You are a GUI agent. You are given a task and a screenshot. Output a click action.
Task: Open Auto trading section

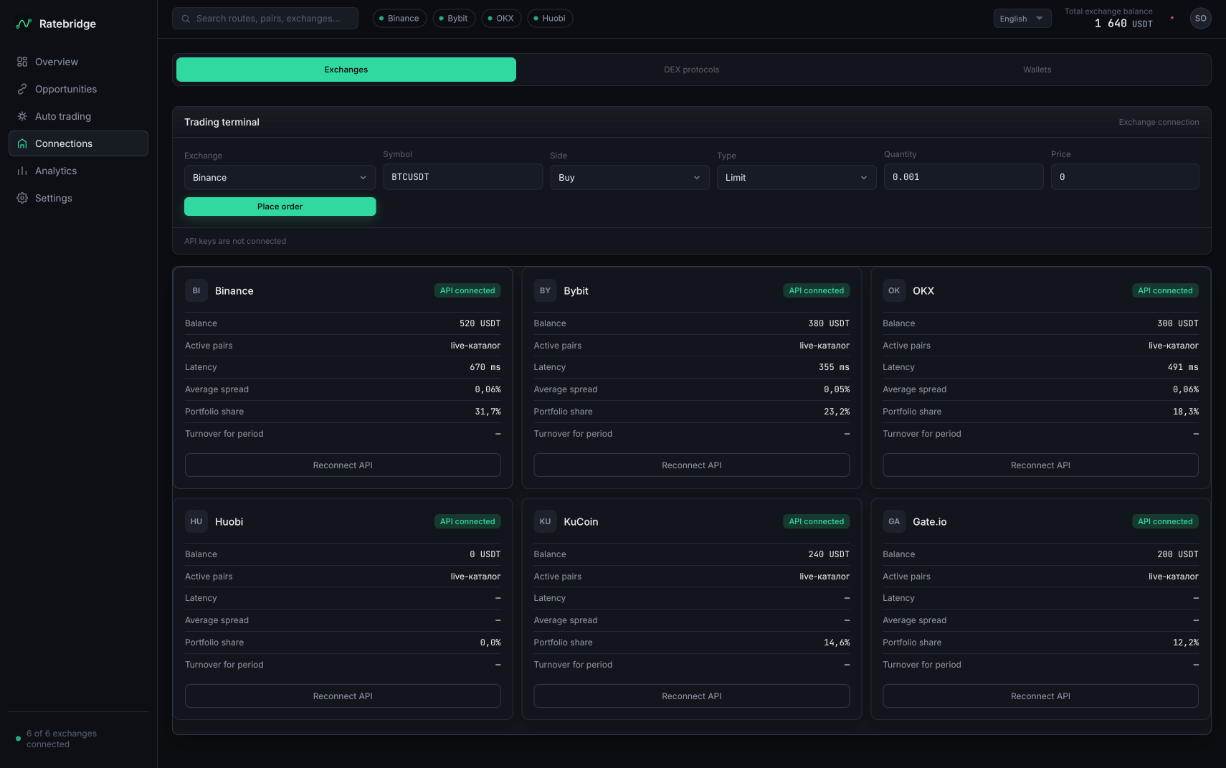click(78, 116)
